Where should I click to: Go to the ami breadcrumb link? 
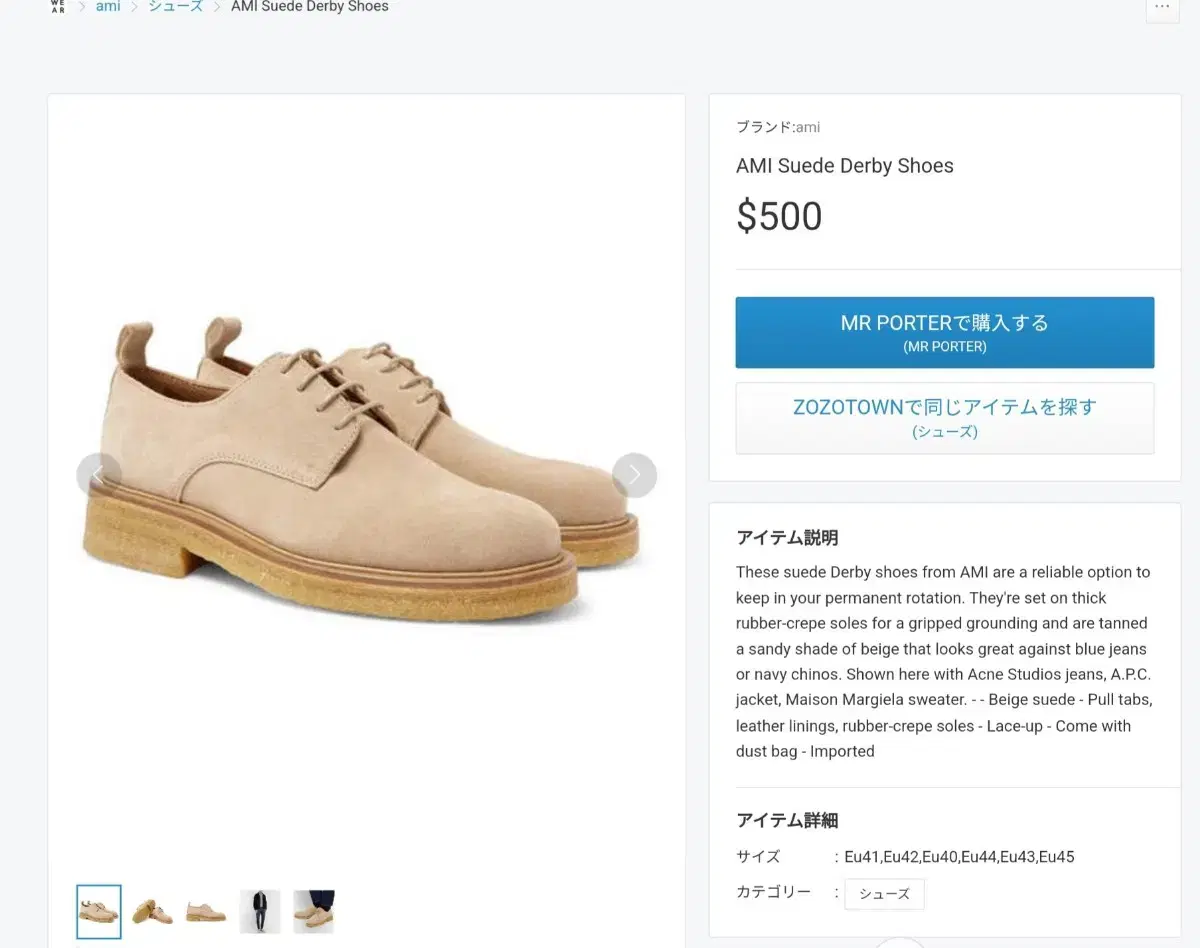tap(108, 6)
